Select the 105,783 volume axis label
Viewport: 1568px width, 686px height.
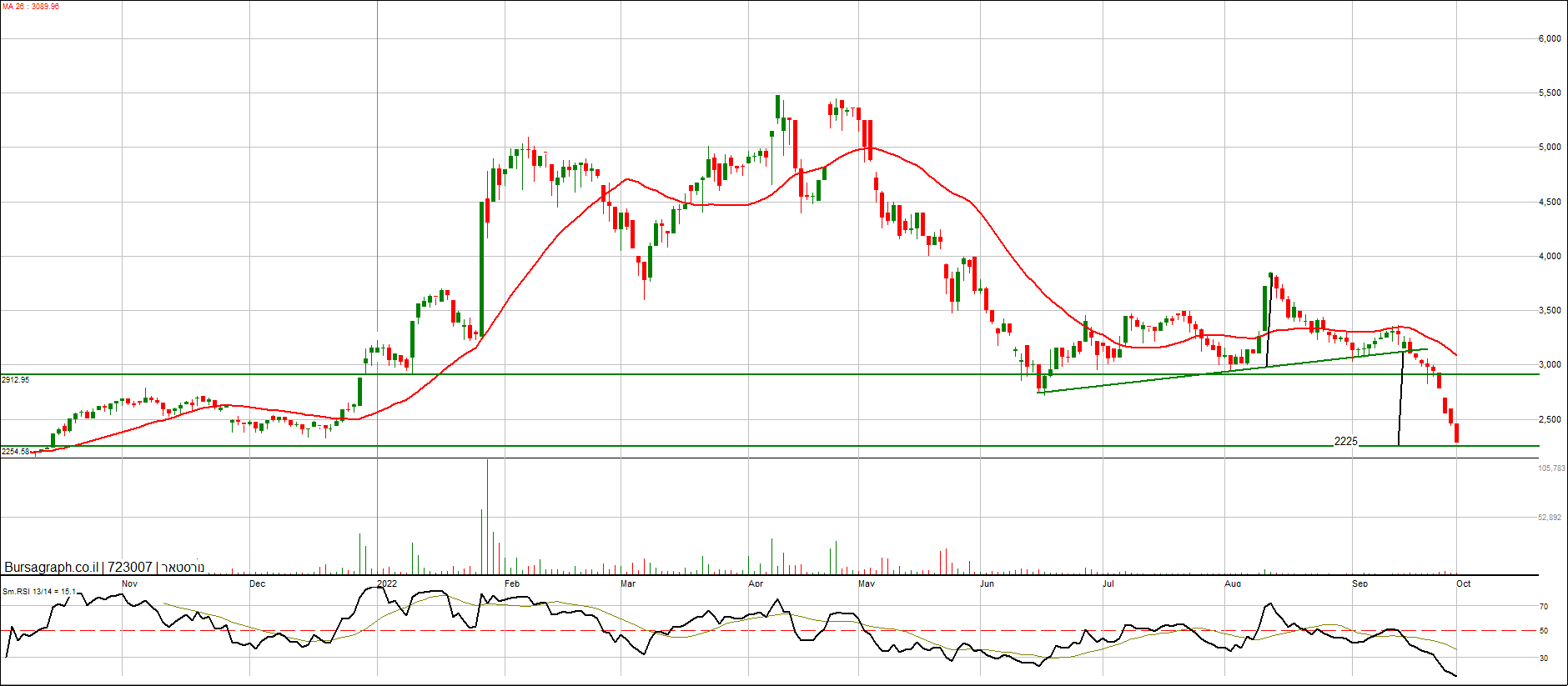(x=1550, y=468)
